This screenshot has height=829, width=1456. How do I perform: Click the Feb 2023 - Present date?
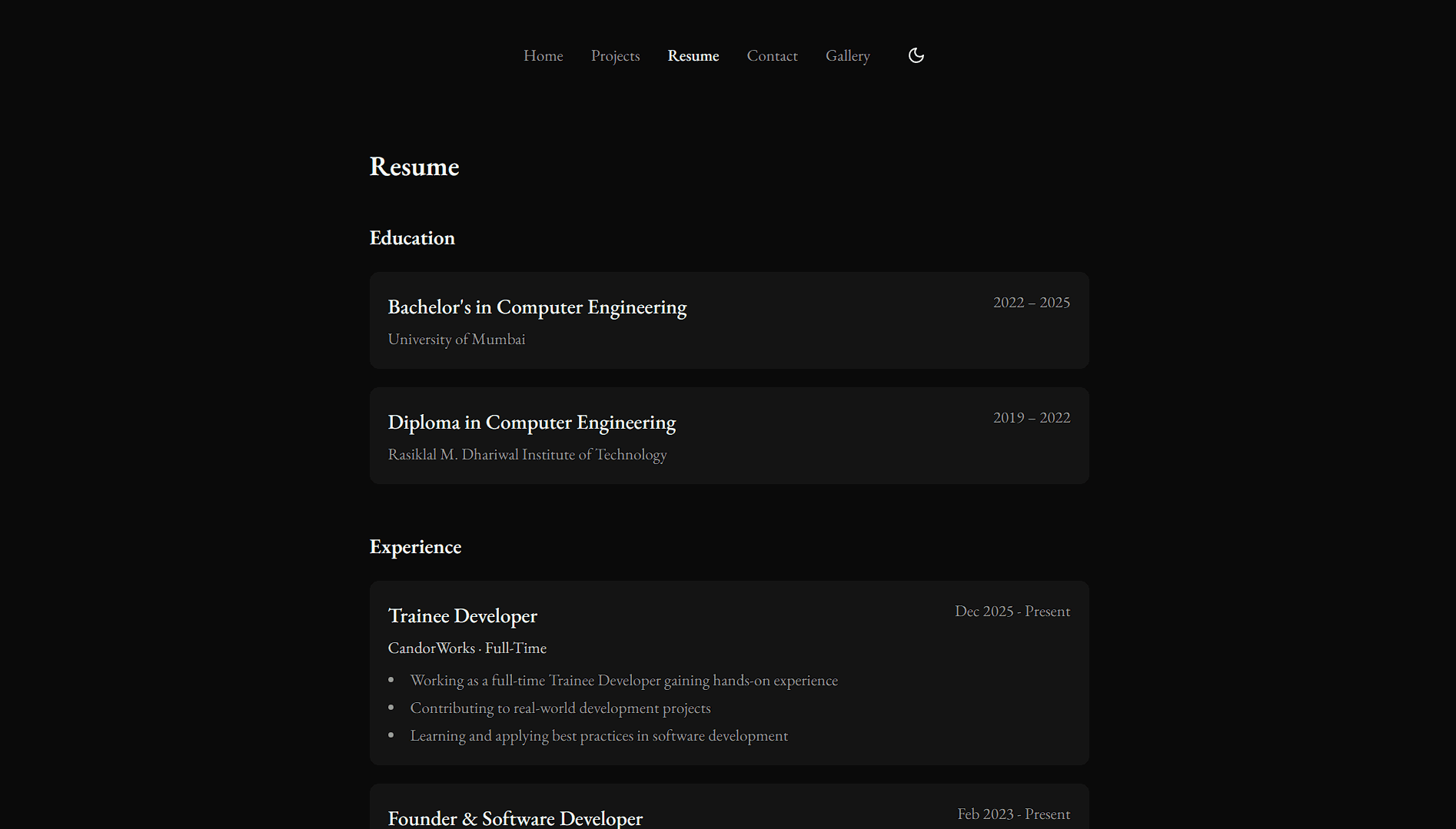tap(1012, 814)
